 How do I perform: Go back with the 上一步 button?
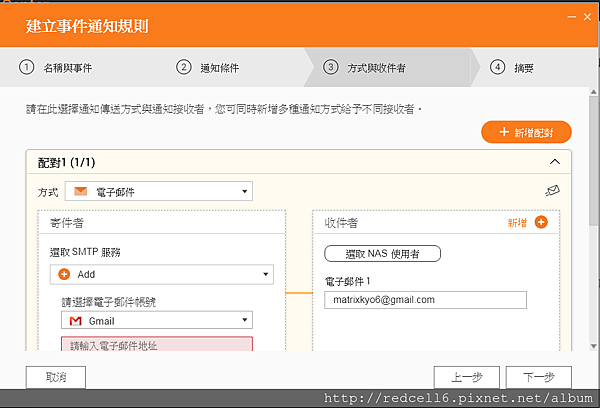(467, 377)
